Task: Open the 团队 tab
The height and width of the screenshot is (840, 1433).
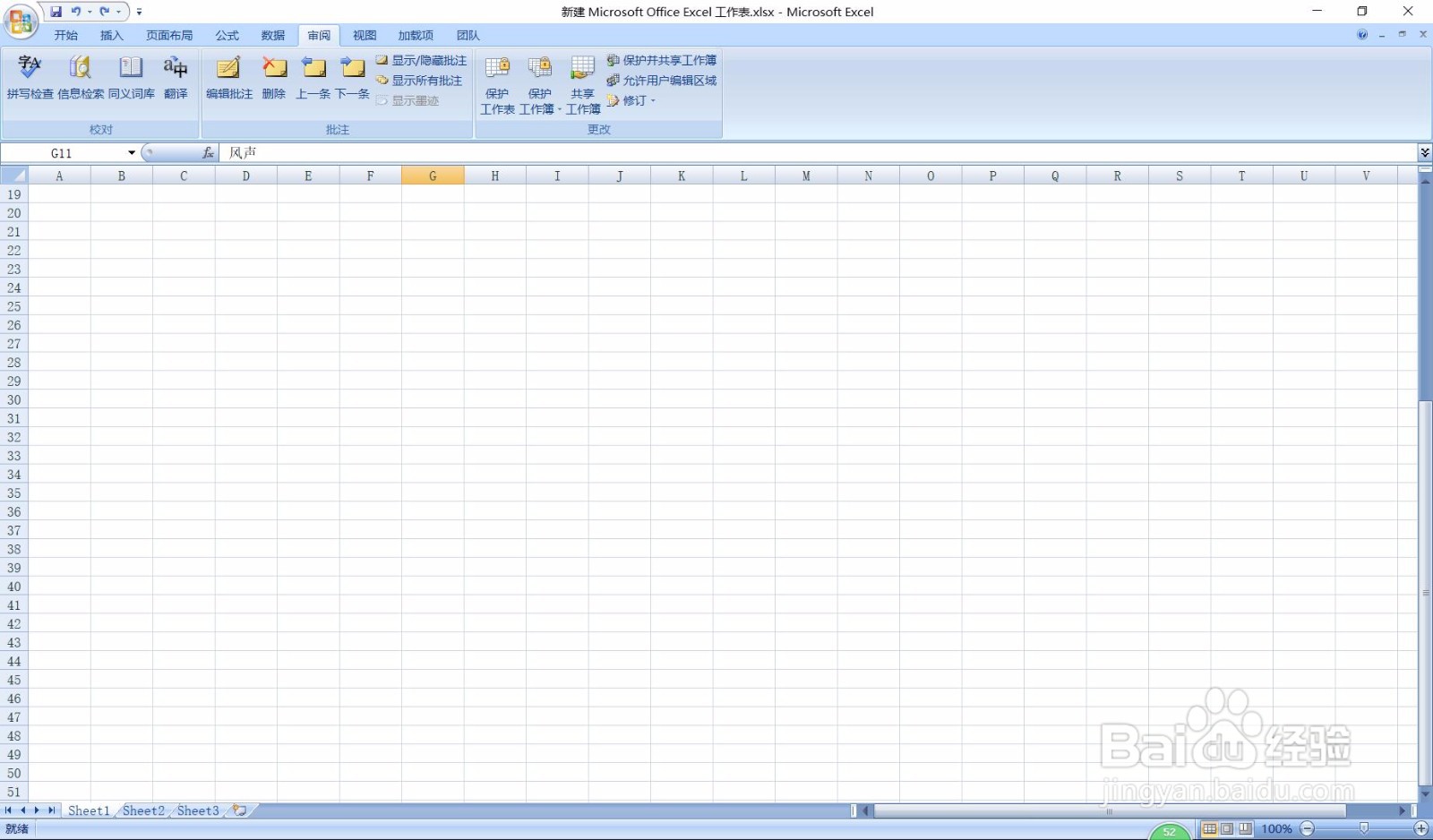Action: [468, 36]
